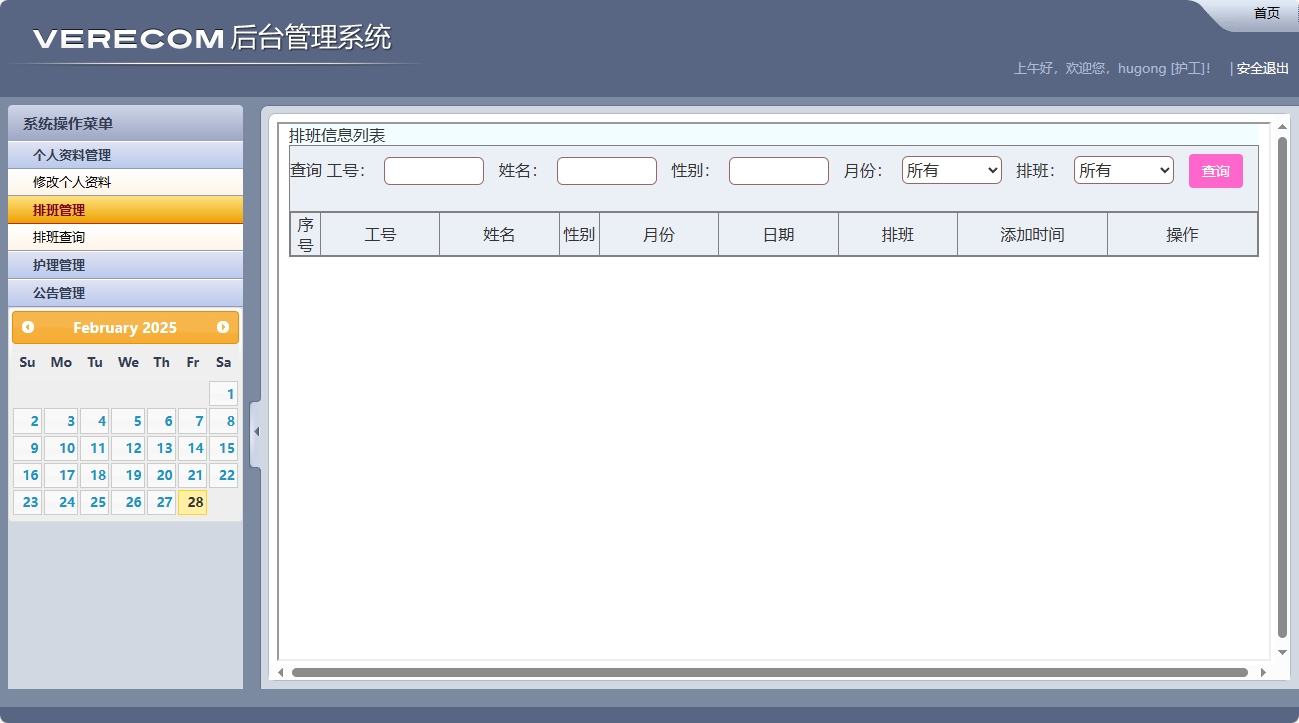This screenshot has width=1299, height=723.
Task: Collapse the sidebar using the arrow handle
Action: click(256, 430)
